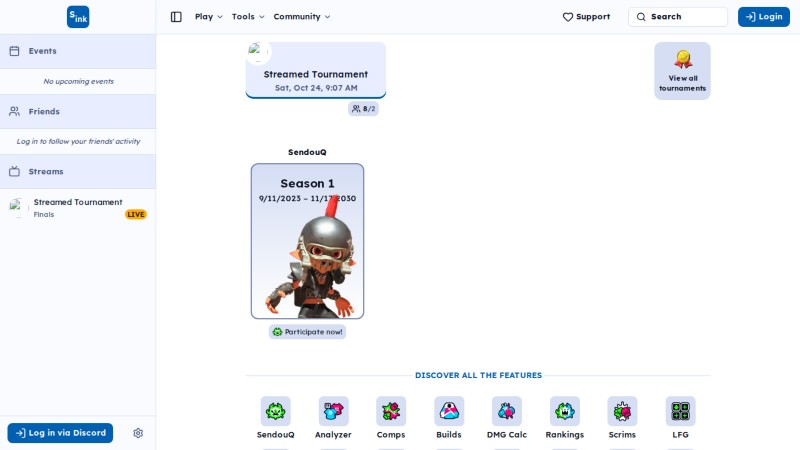Click the people icon next to Friends
The height and width of the screenshot is (450, 800).
pos(14,111)
